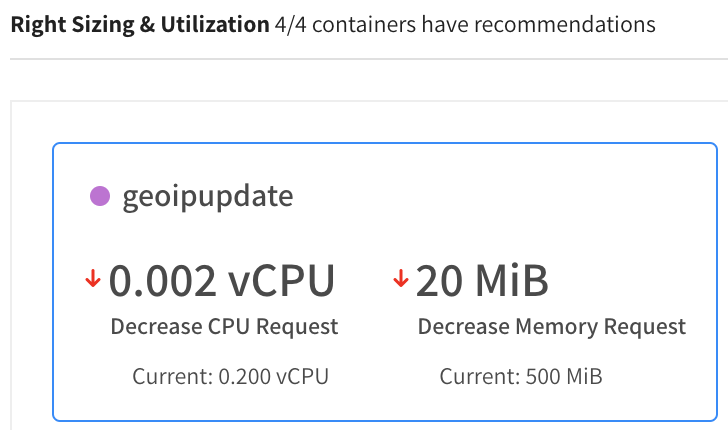This screenshot has width=728, height=430.
Task: Click the Decrease Memory Request label
Action: pyautogui.click(x=552, y=327)
